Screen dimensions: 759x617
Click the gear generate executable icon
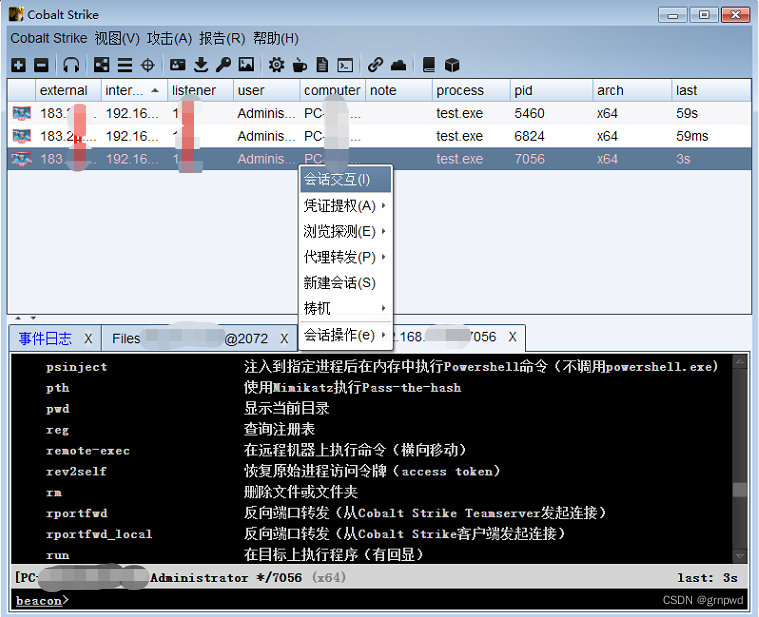click(x=276, y=65)
